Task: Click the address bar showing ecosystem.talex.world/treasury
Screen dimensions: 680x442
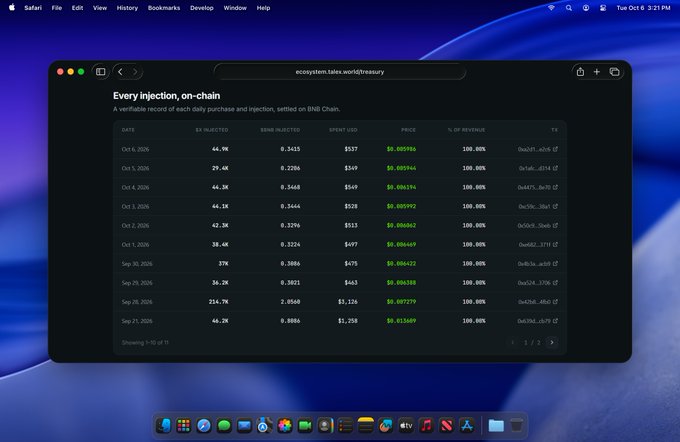Action: point(340,72)
